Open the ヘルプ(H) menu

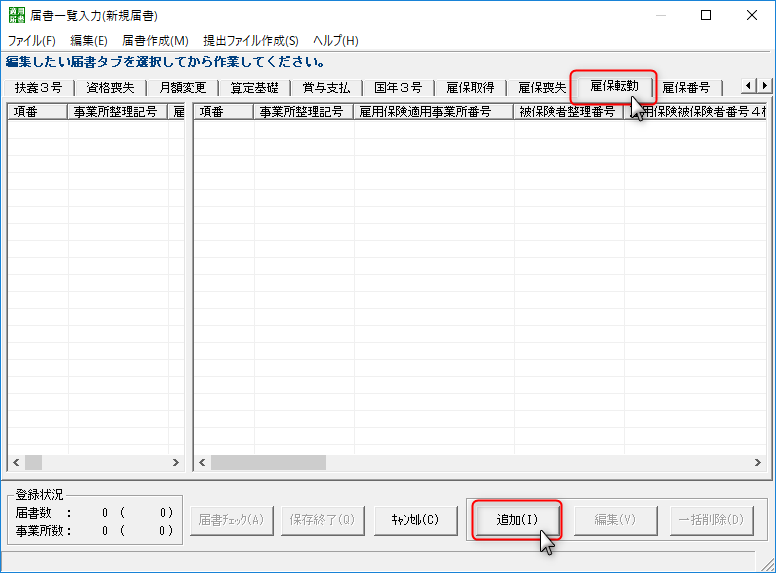tap(336, 41)
